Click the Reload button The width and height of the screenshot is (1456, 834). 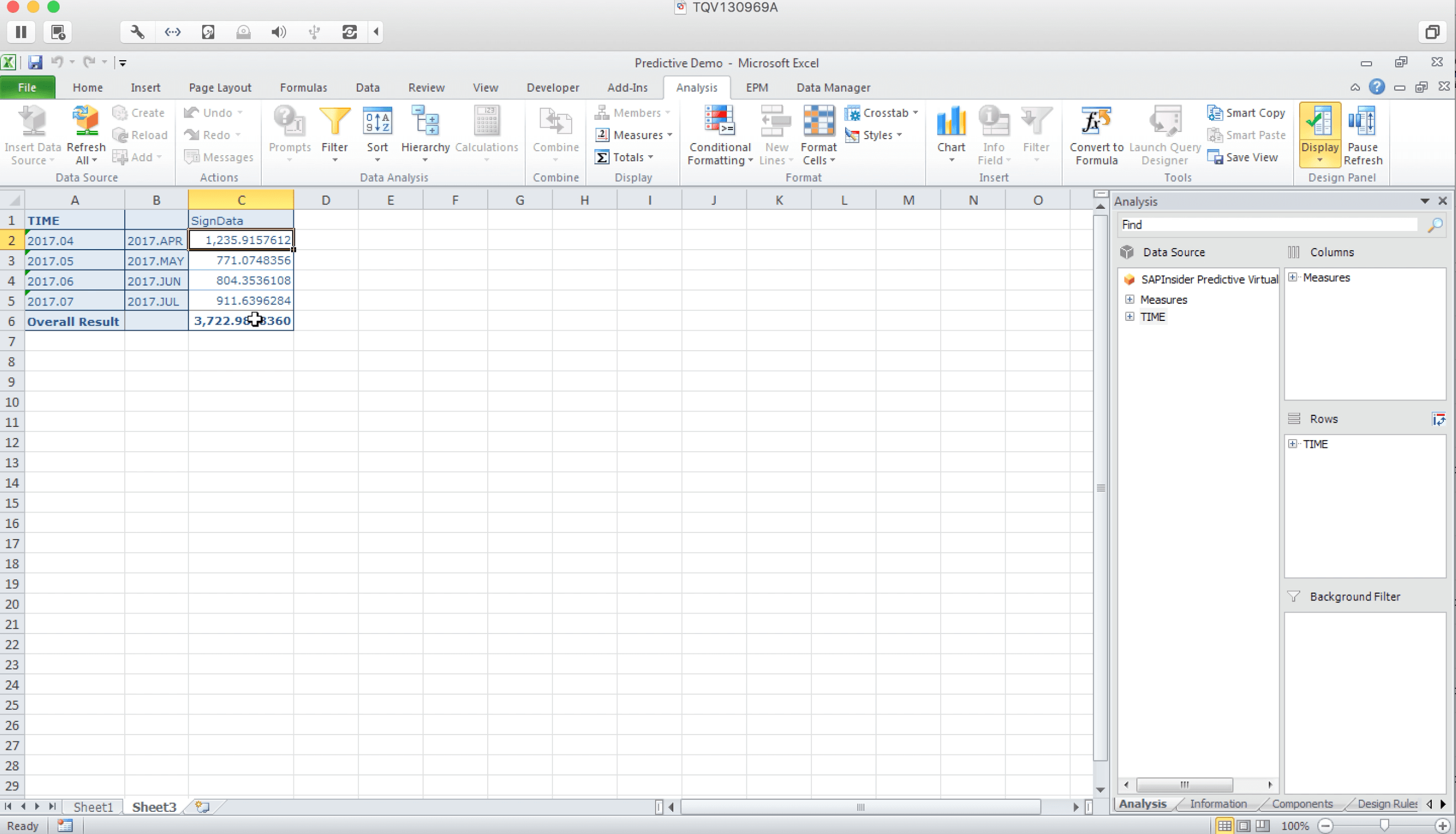point(139,135)
